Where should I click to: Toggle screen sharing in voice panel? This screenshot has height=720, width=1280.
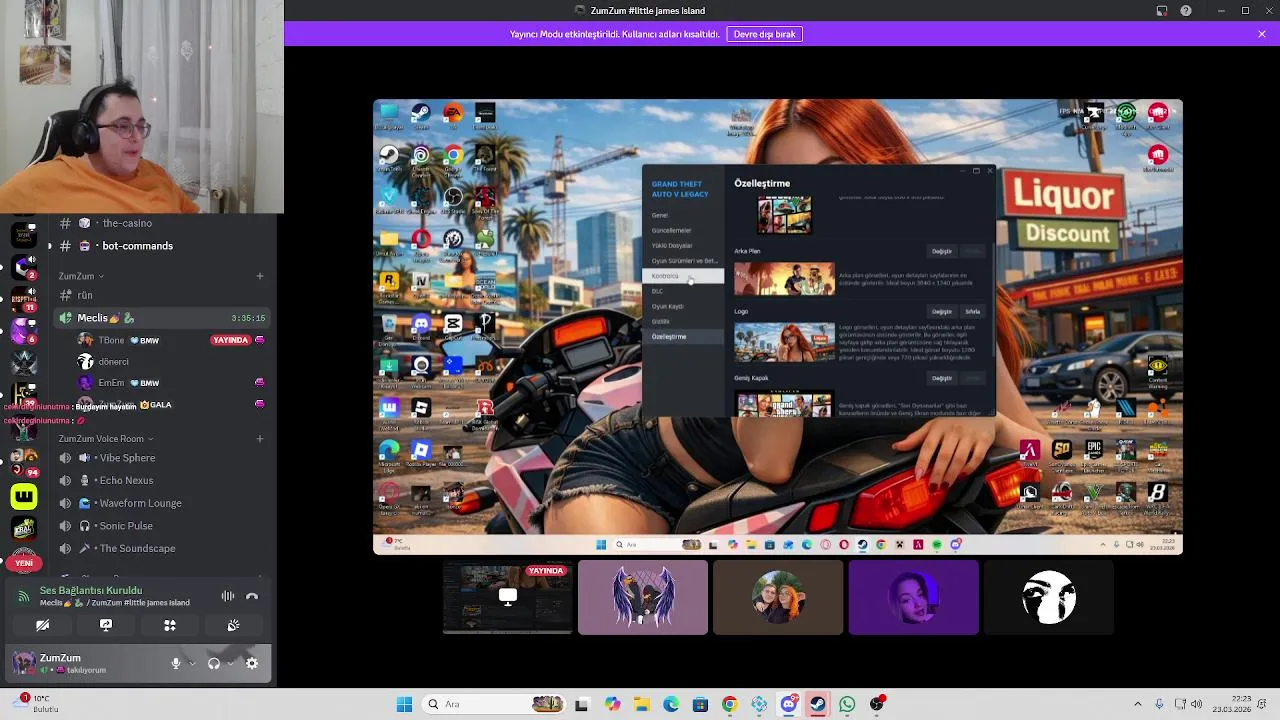pos(106,625)
